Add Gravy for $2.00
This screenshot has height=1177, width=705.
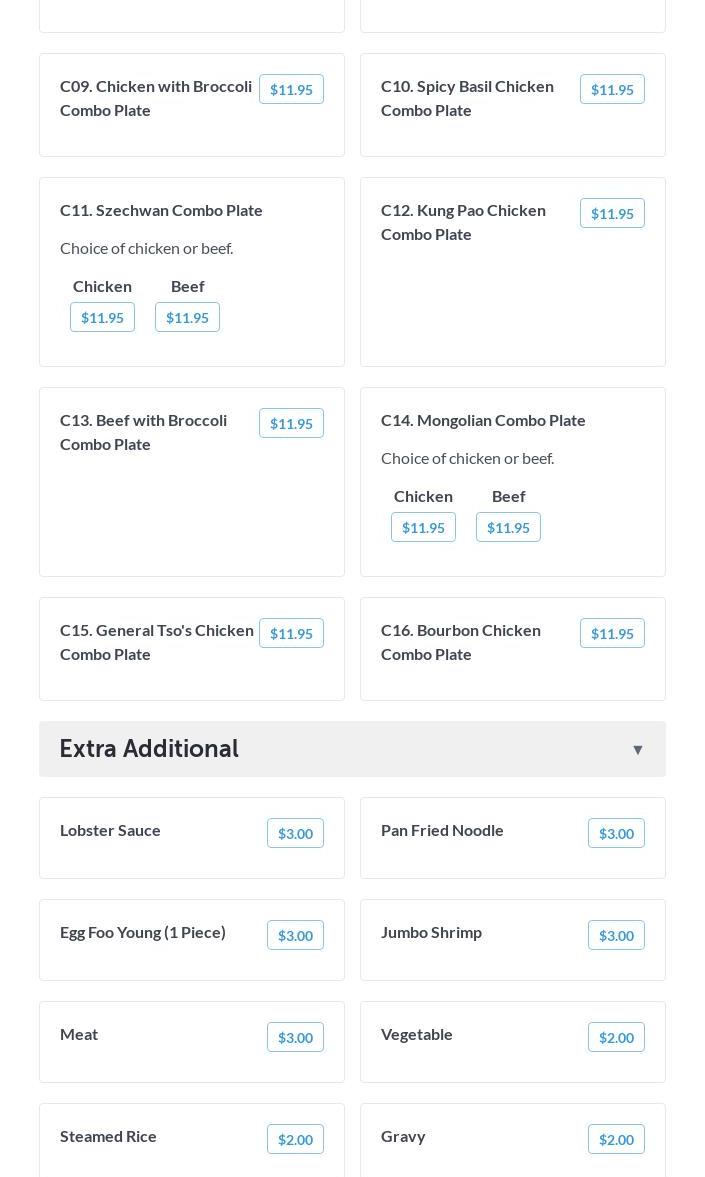pyautogui.click(x=616, y=1139)
